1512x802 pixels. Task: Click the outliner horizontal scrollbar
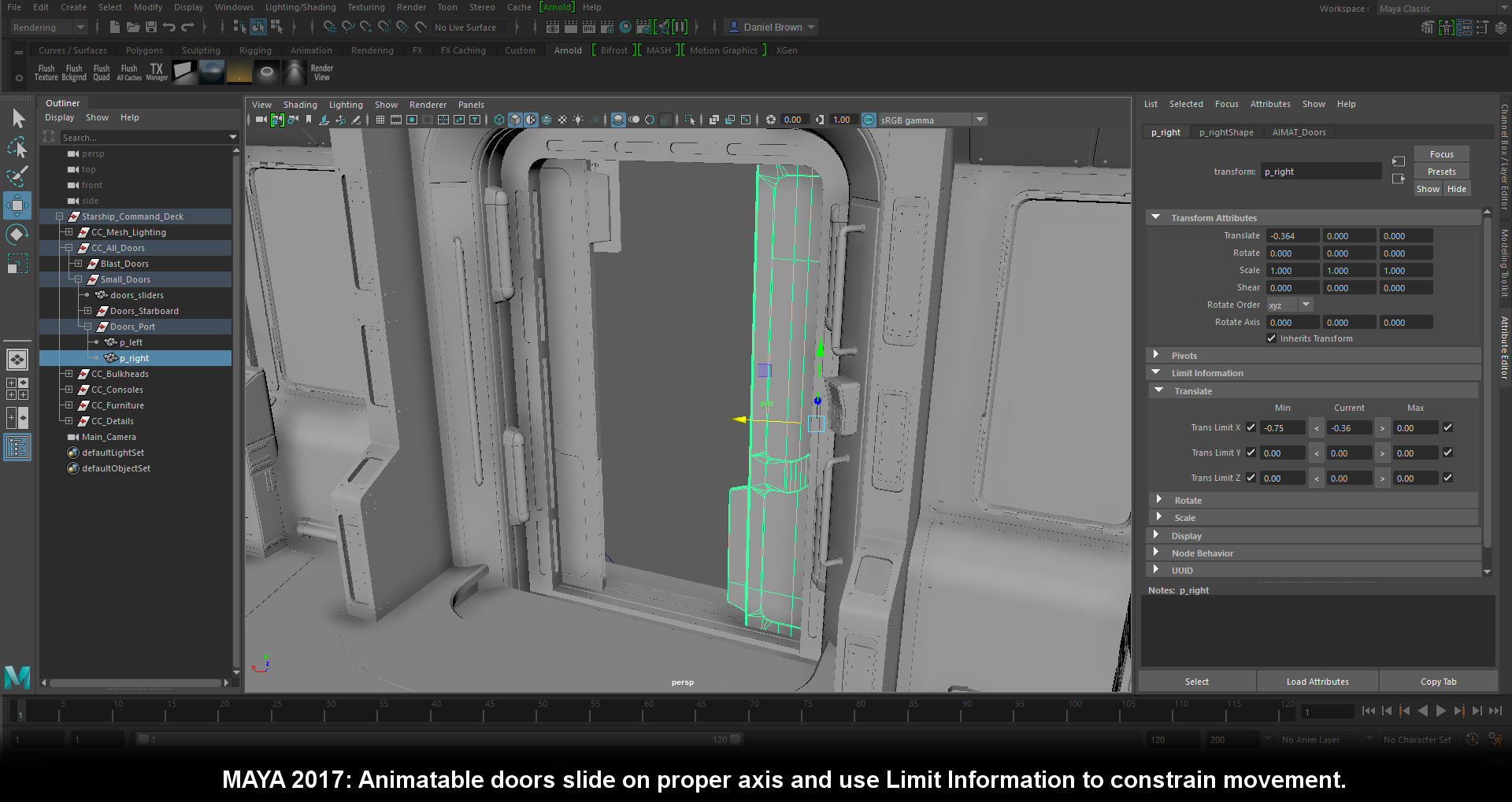(x=135, y=682)
